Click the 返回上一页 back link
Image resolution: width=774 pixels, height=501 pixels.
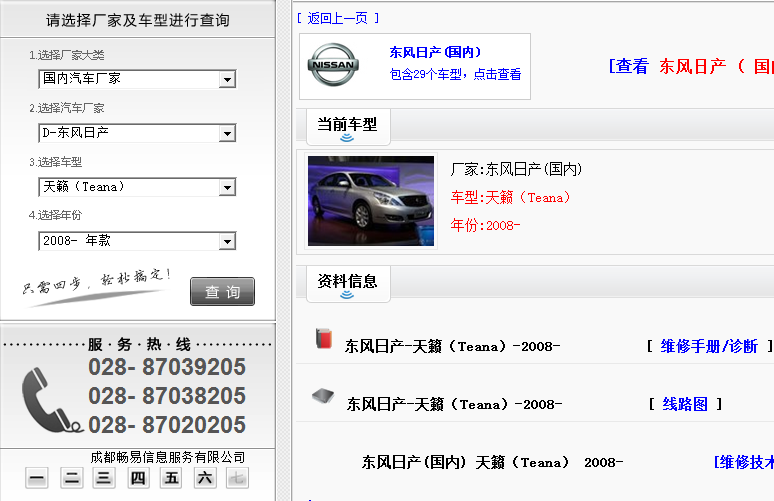pyautogui.click(x=338, y=18)
